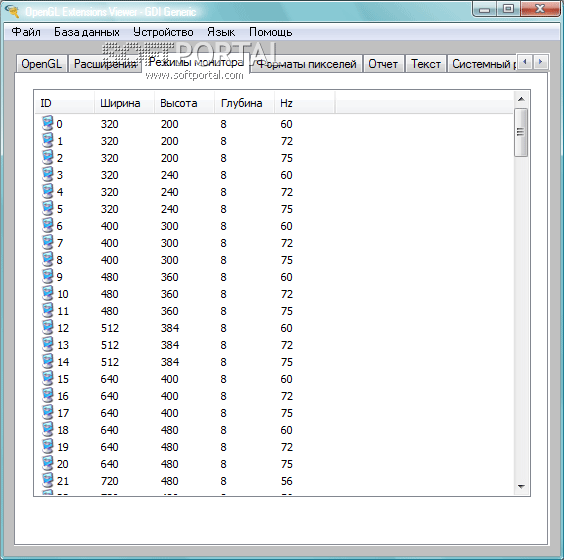Click the monitor icon of mode ID 13
The width and height of the screenshot is (564, 560).
click(47, 344)
